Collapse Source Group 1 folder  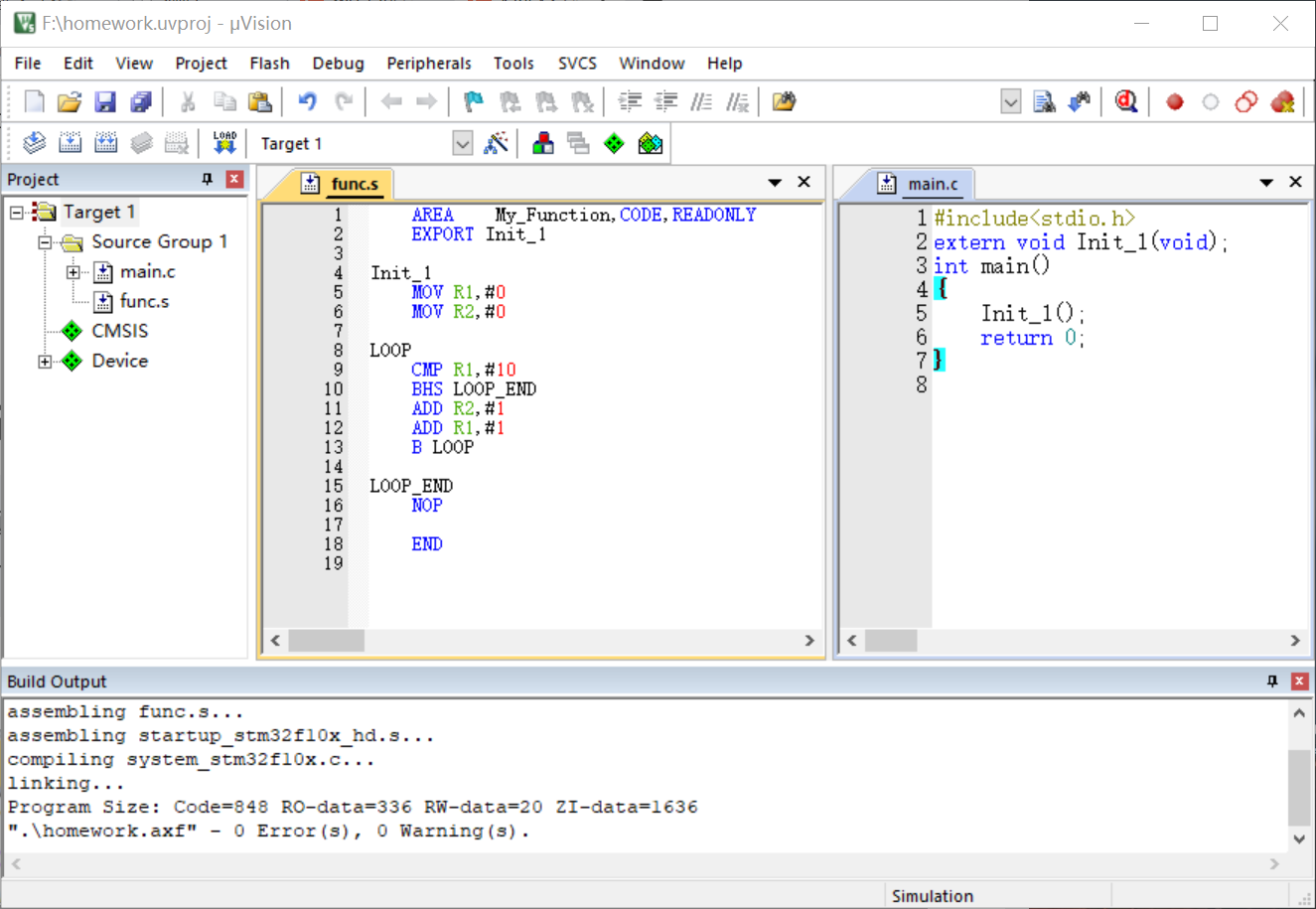(x=45, y=242)
